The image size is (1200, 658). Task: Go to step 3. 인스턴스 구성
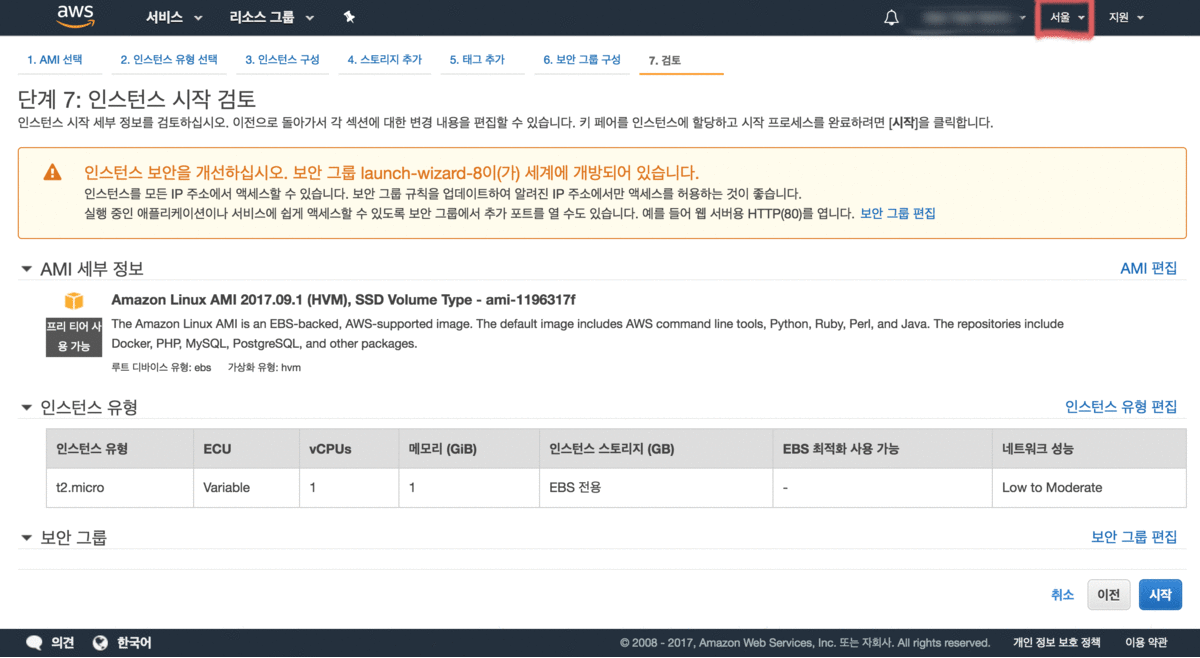pos(283,60)
